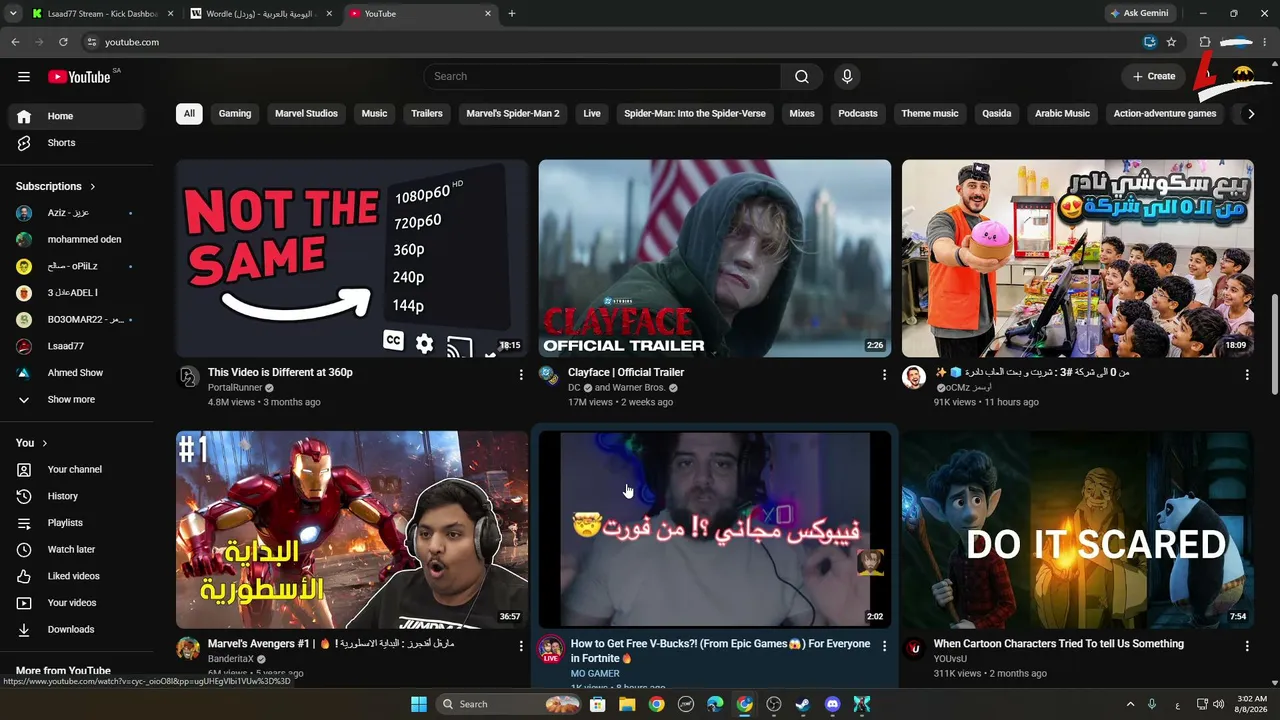Open the Aziz subscription channel
The image size is (1280, 720).
click(x=76, y=213)
